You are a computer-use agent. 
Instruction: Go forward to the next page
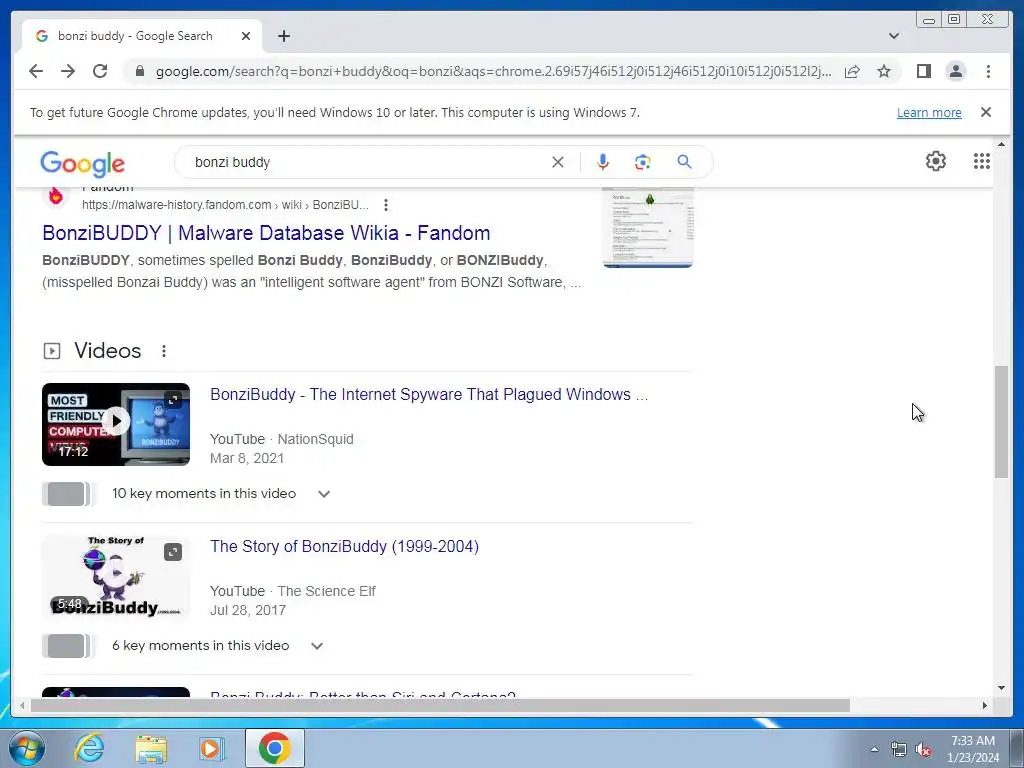[x=68, y=71]
